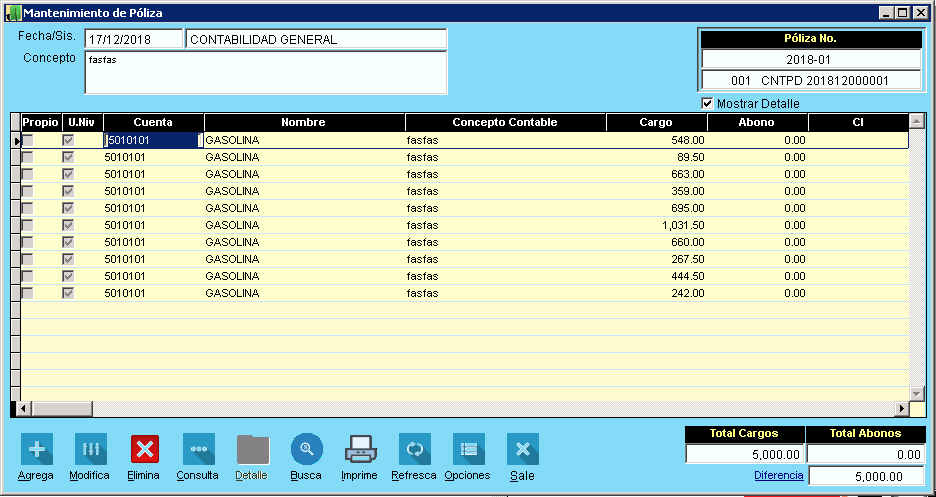Toggle Propio checkbox in first row
The image size is (936, 497).
pos(28,141)
